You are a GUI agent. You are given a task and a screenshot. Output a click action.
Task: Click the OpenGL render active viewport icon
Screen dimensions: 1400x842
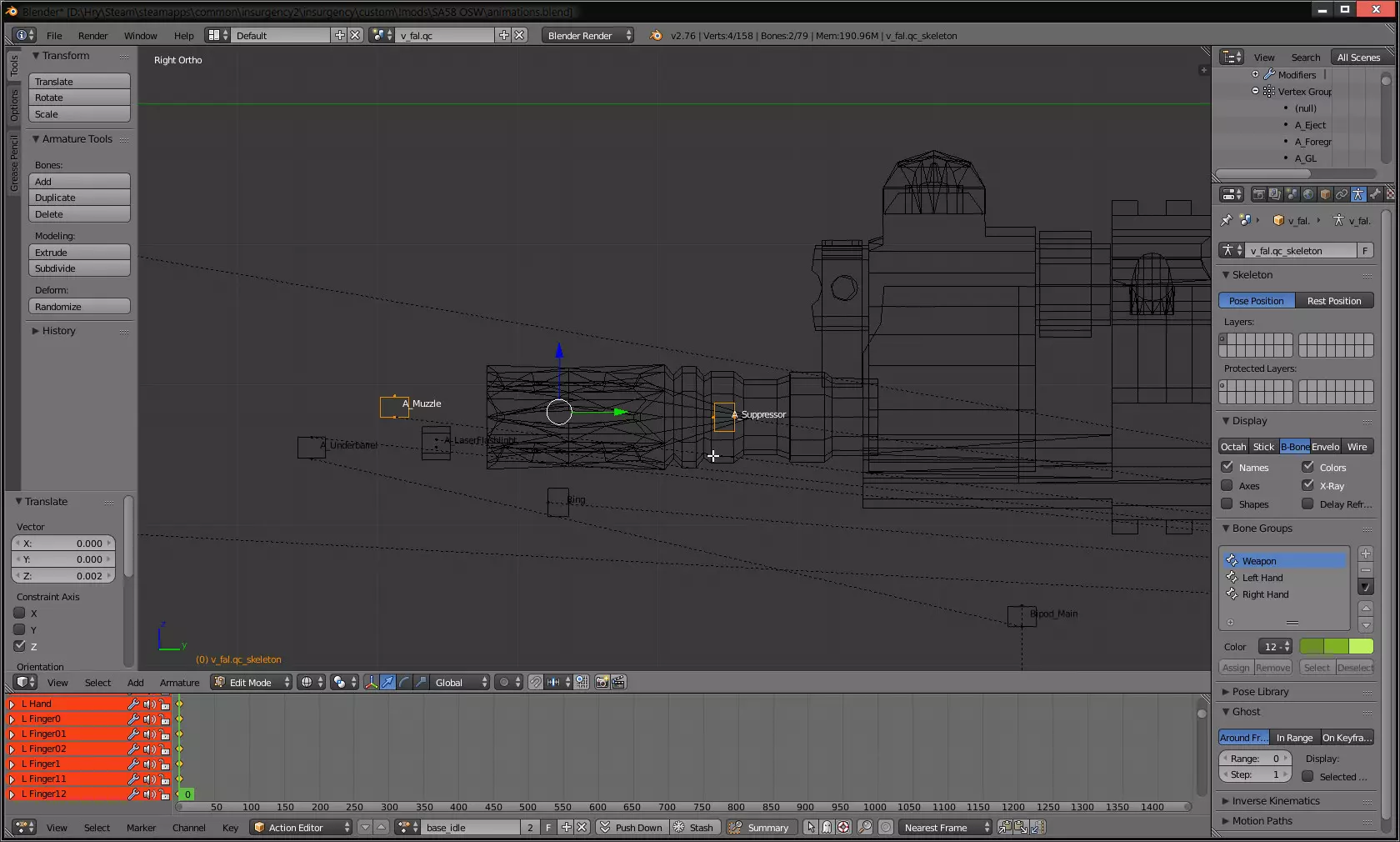(602, 683)
